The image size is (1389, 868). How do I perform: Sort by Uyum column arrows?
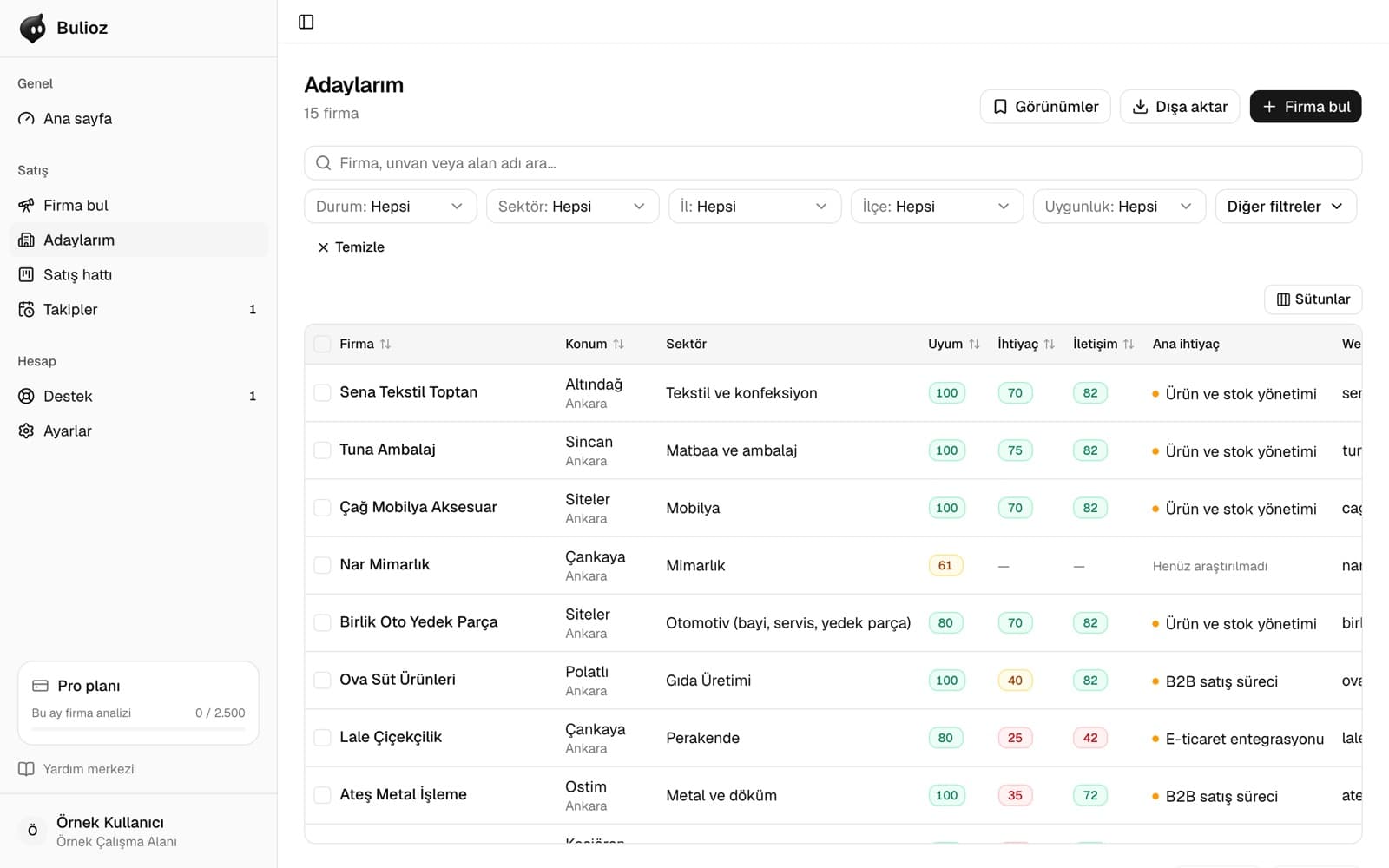974,345
